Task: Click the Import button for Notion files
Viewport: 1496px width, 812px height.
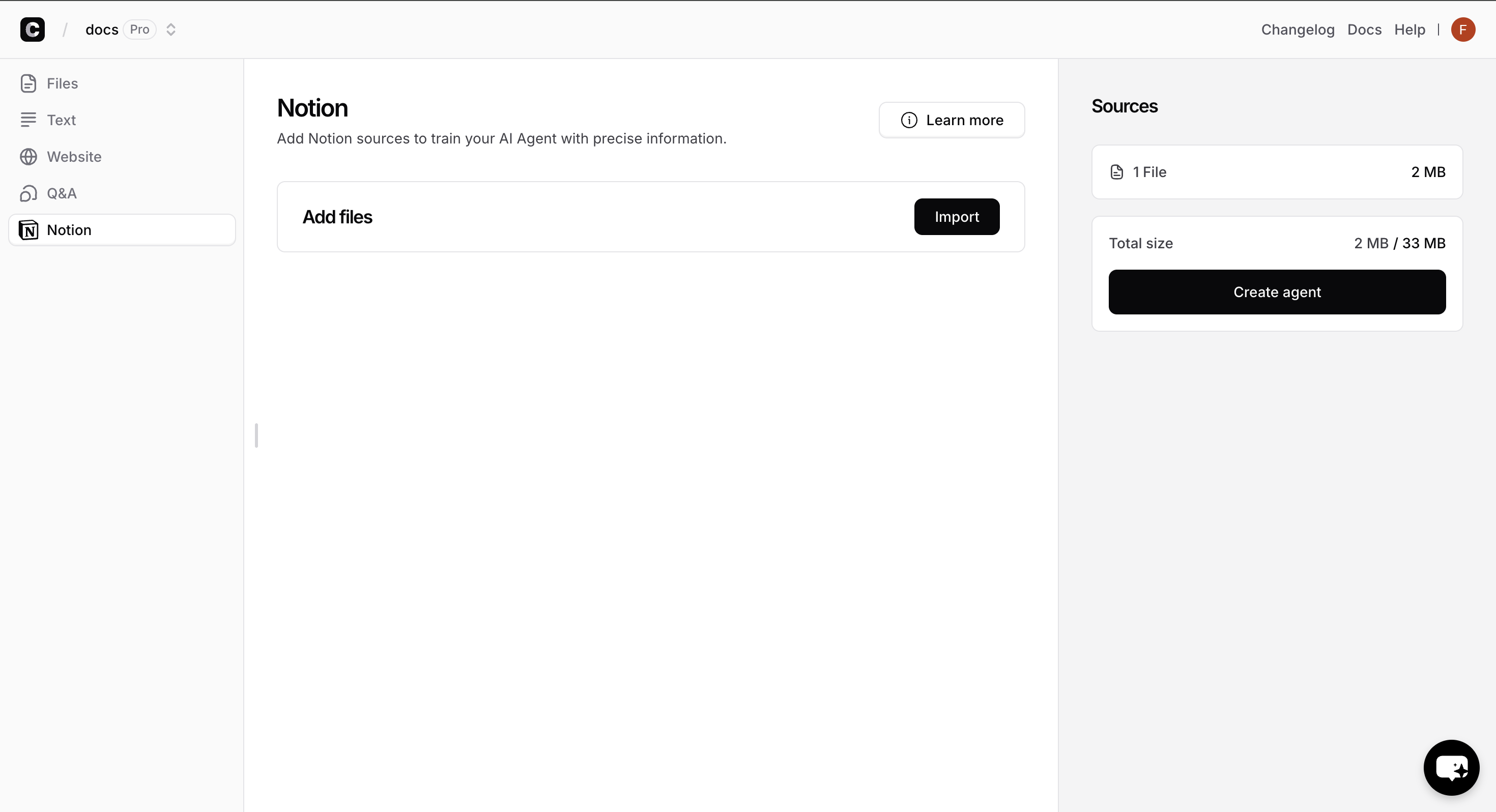Action: (x=957, y=217)
